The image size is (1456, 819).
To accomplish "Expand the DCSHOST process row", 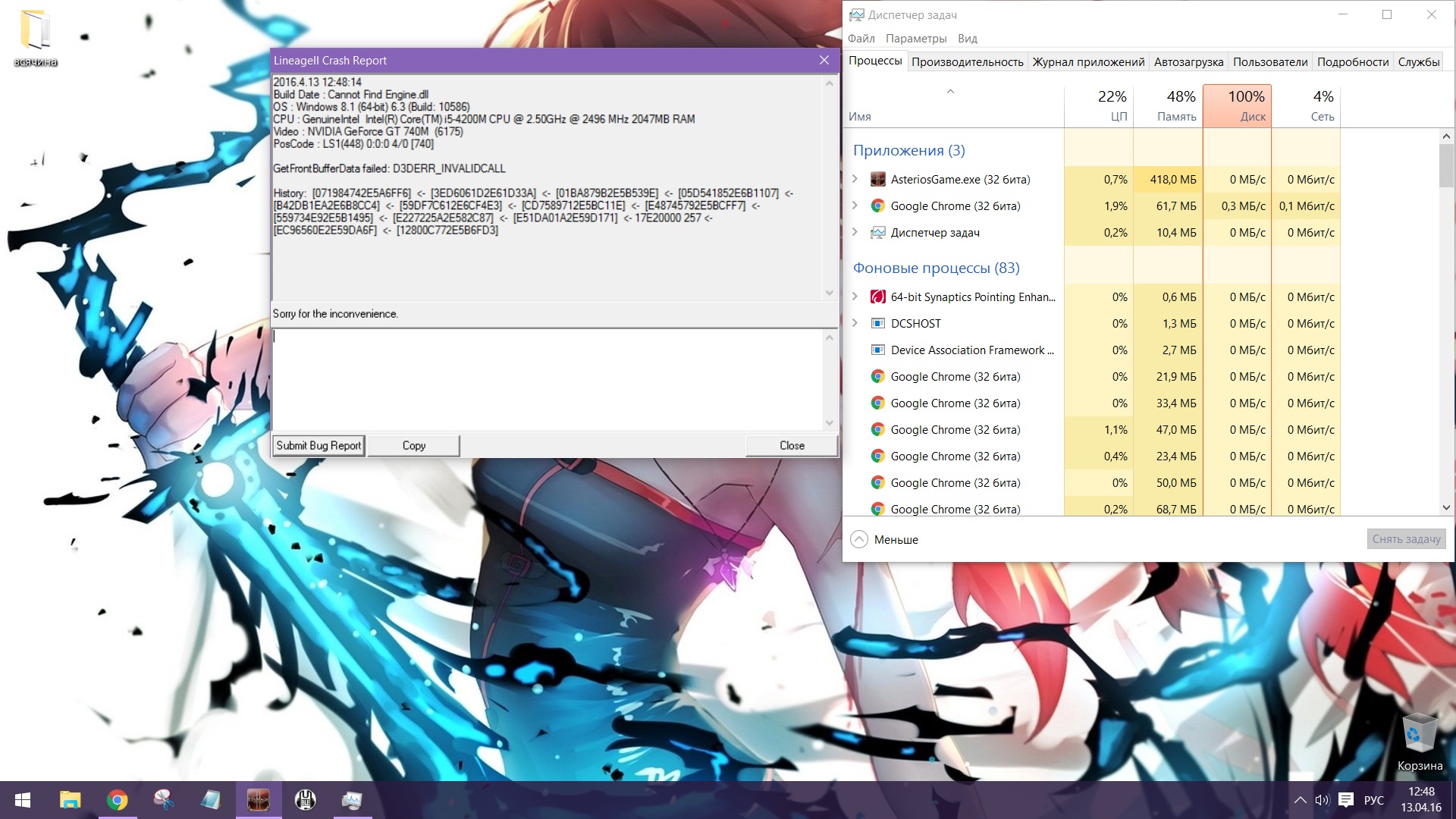I will 855,324.
